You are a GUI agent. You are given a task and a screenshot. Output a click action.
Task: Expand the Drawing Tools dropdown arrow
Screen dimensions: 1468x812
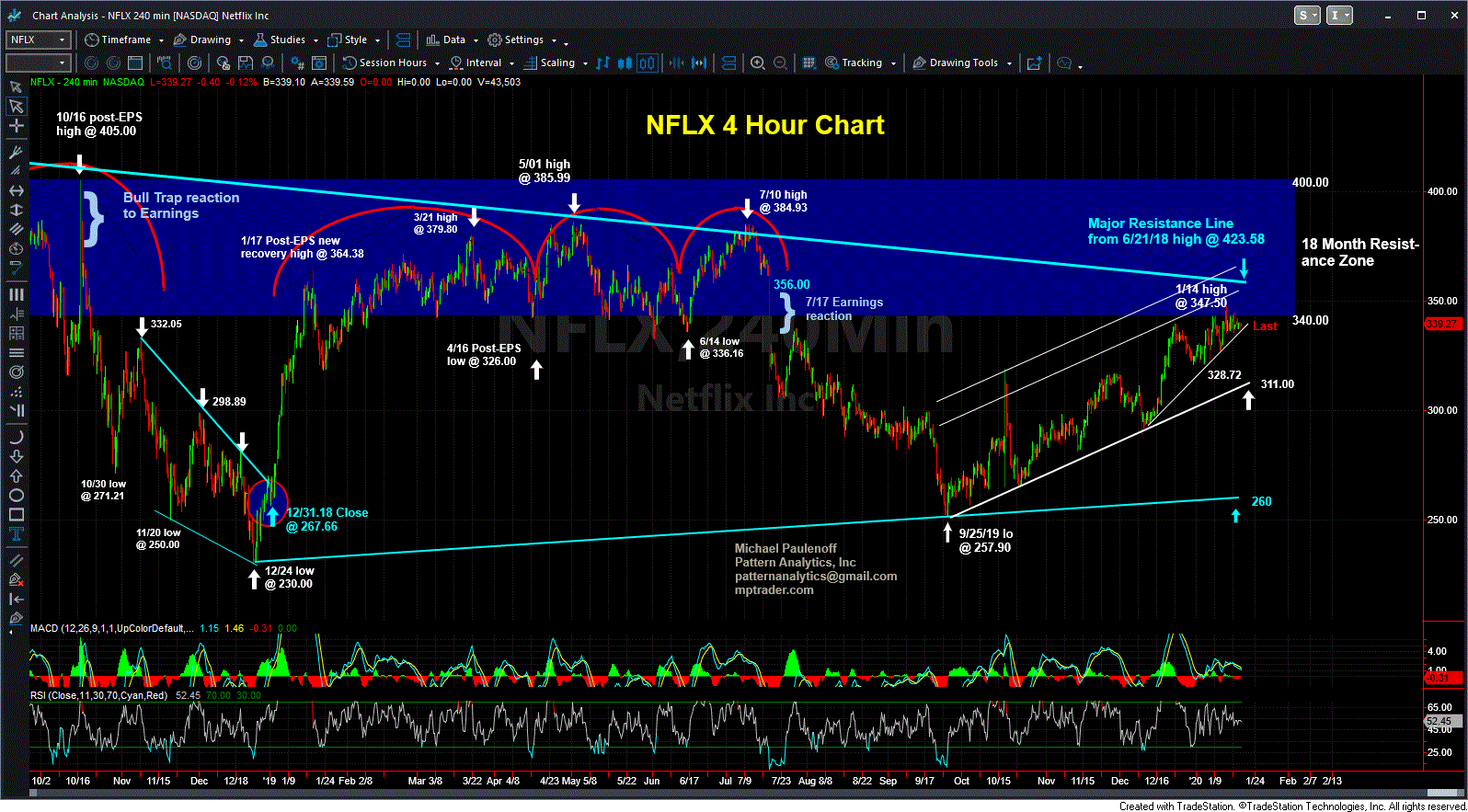(x=1009, y=63)
